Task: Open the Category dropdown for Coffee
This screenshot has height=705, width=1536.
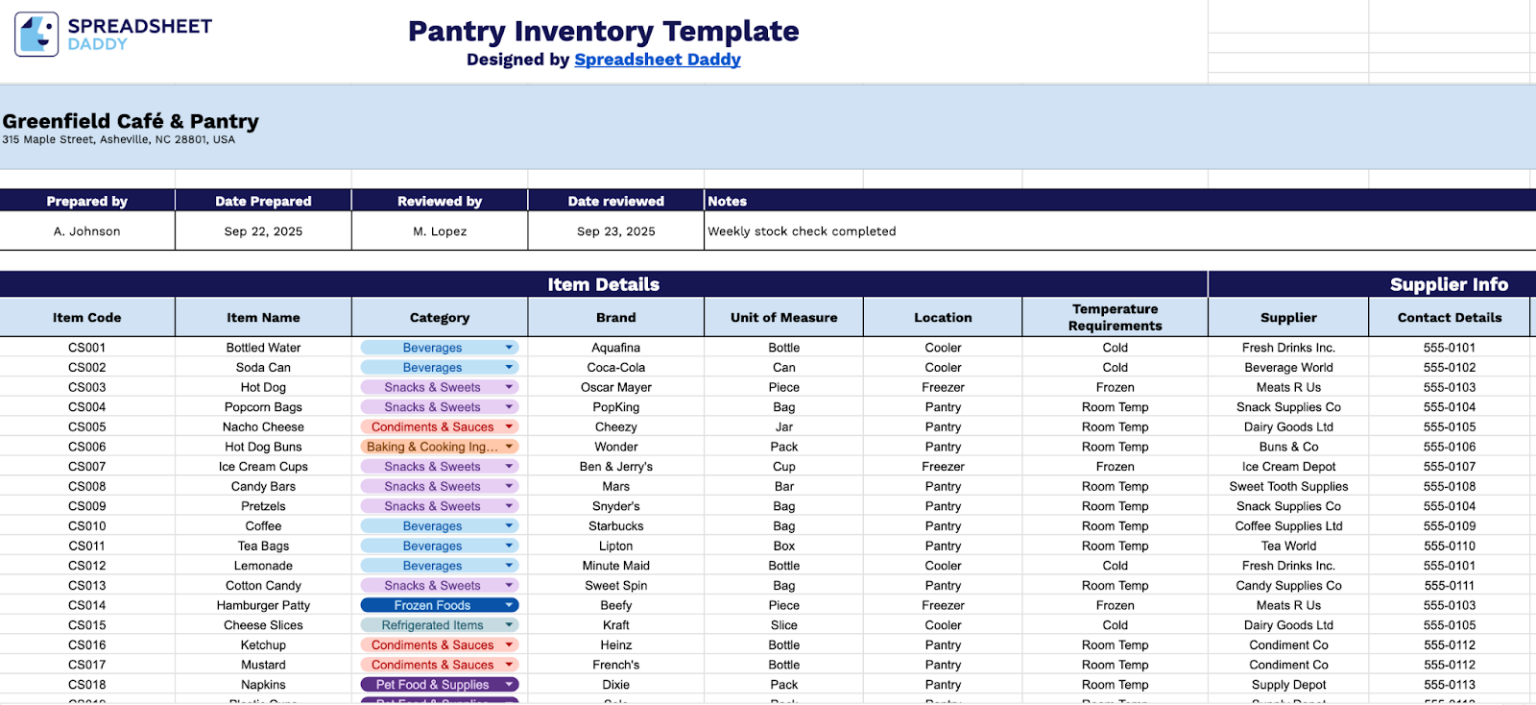Action: pyautogui.click(x=511, y=525)
